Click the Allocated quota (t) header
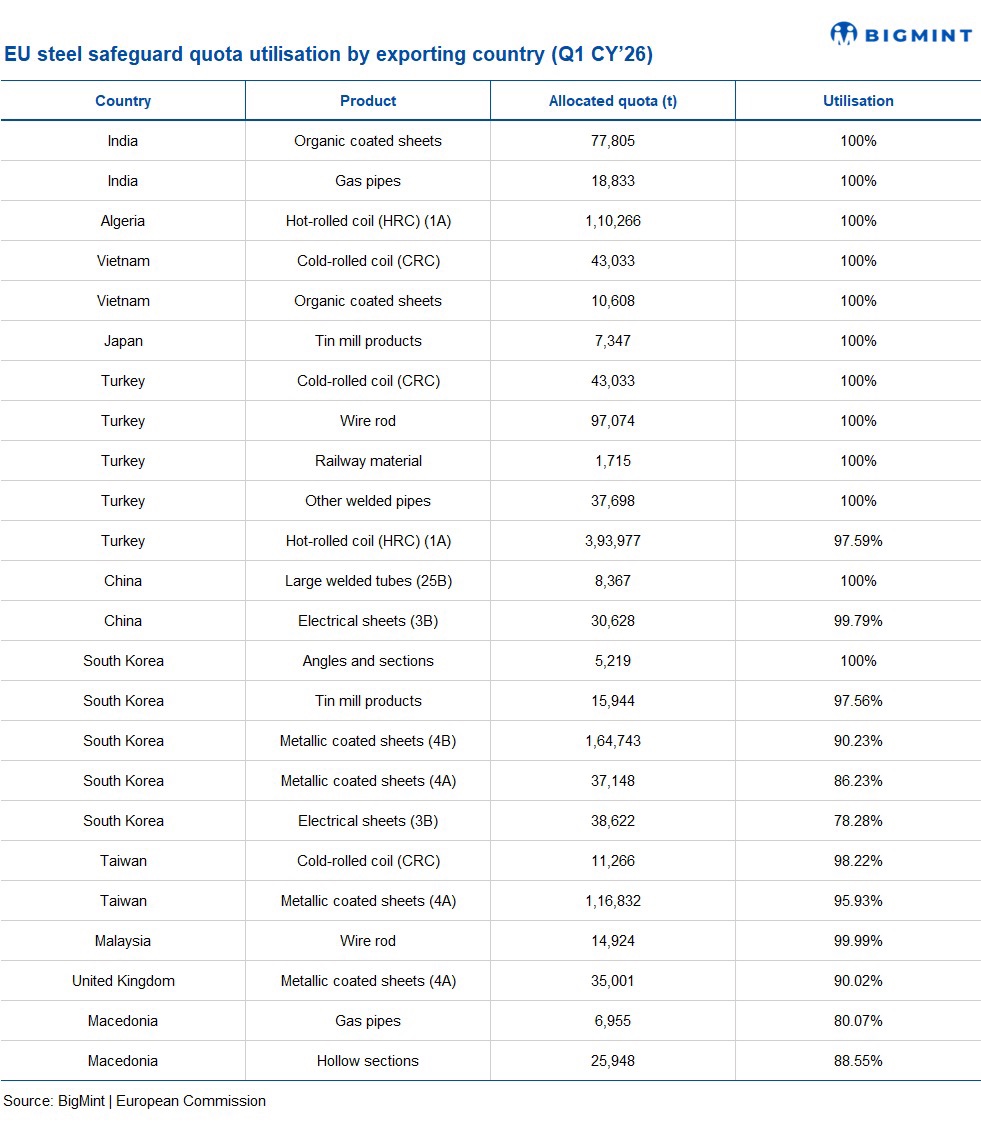981x1121 pixels. [613, 101]
